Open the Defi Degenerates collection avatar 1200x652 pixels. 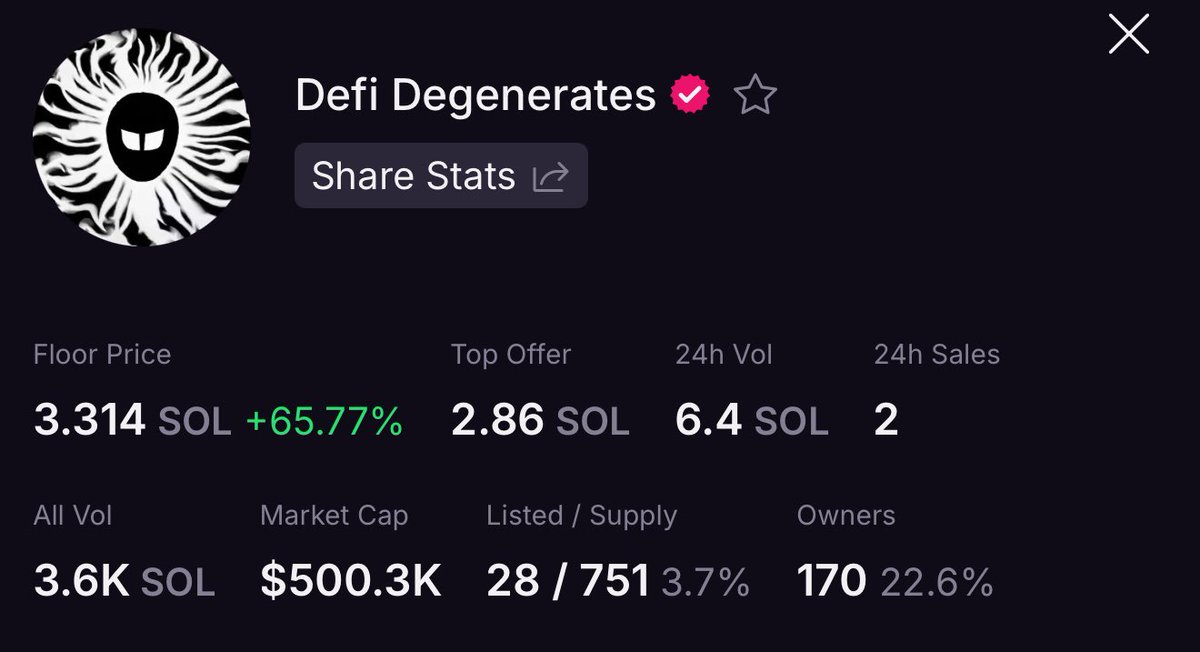142,138
